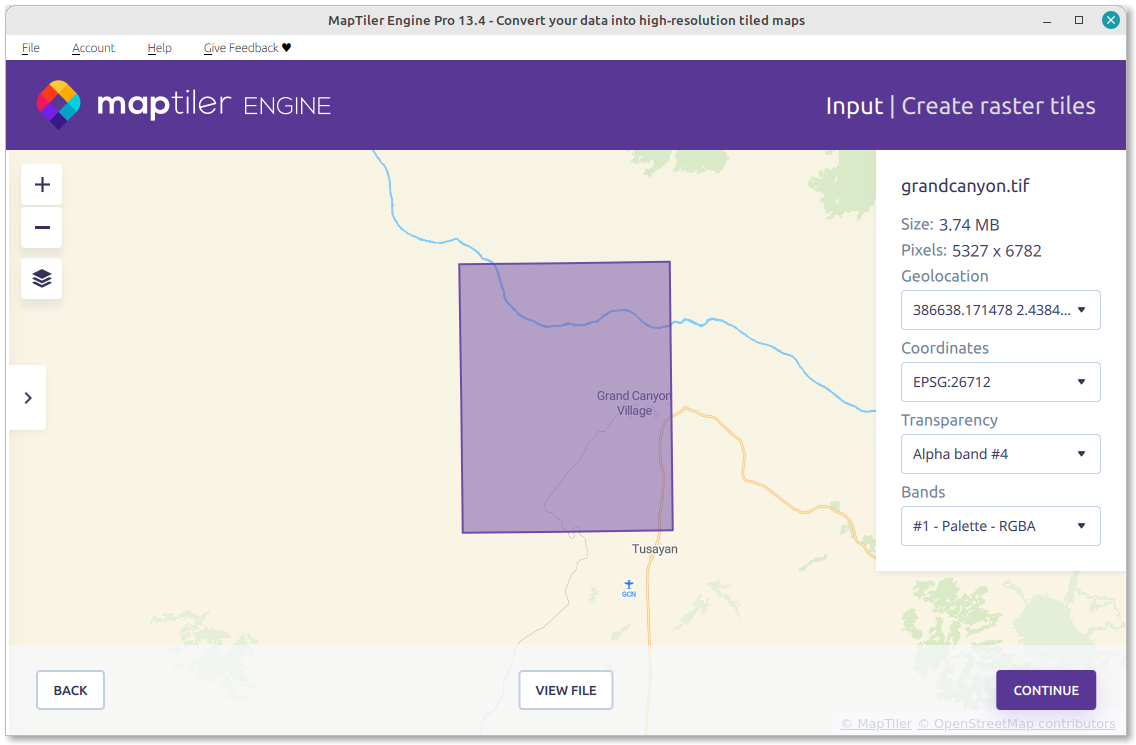
Task: Zoom out on the map
Action: coord(42,228)
